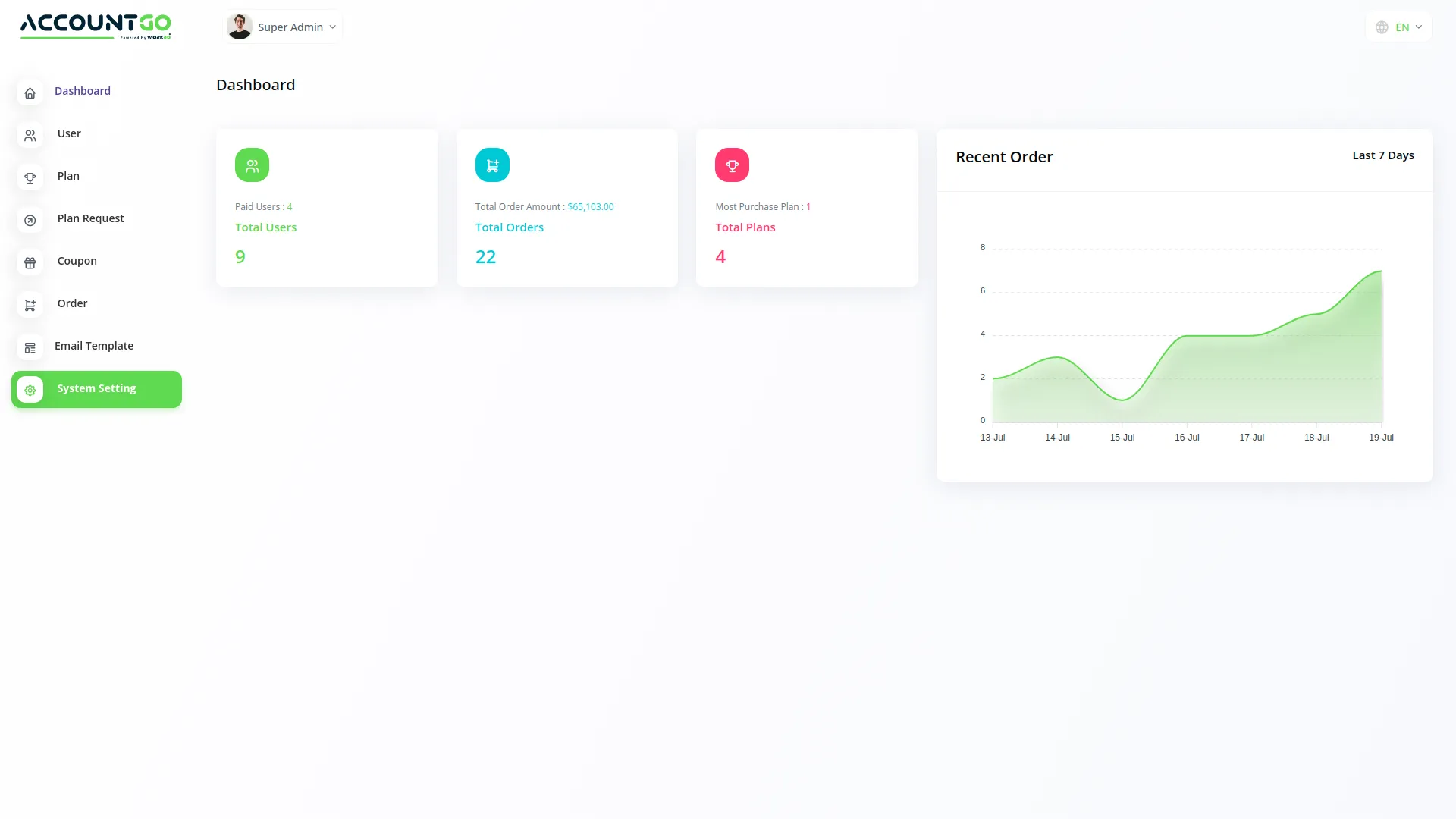Click the User people icon in sidebar

tap(30, 136)
